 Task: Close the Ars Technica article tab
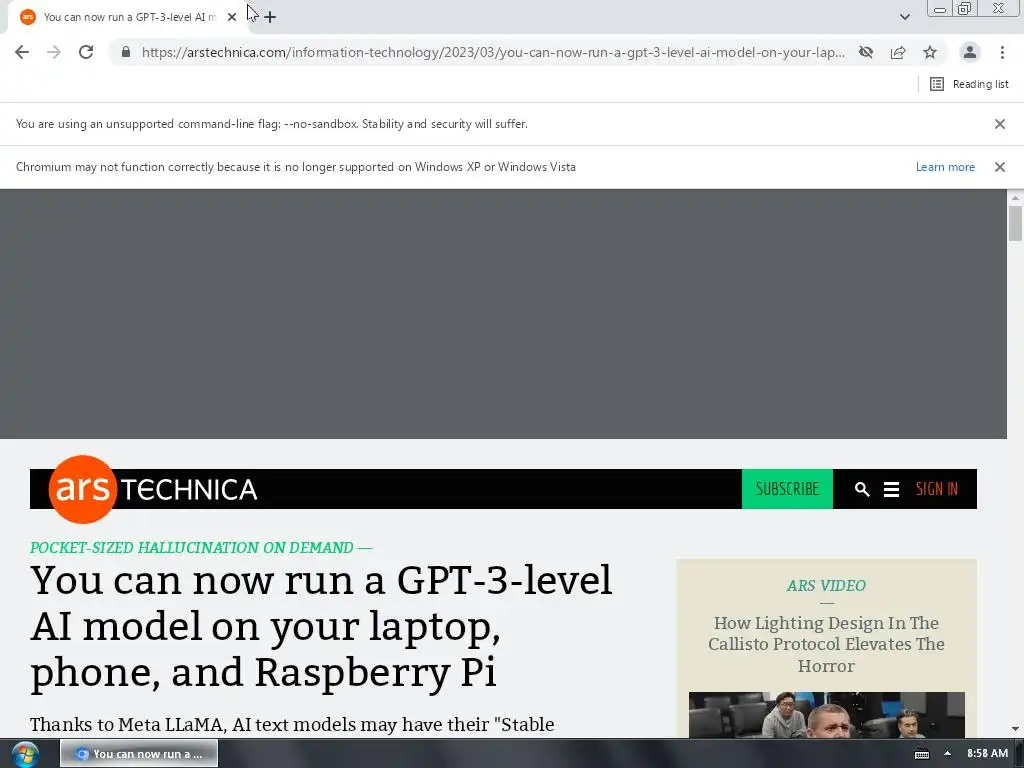point(232,17)
